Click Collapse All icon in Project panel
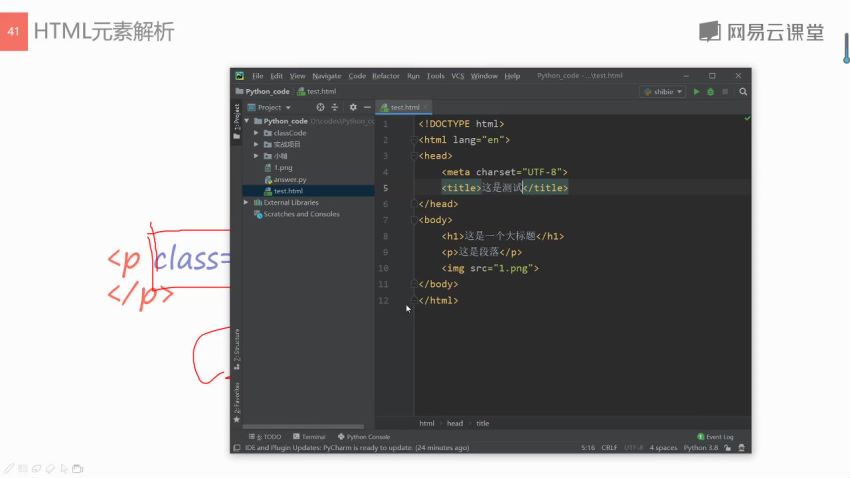This screenshot has height=478, width=850. click(334, 107)
